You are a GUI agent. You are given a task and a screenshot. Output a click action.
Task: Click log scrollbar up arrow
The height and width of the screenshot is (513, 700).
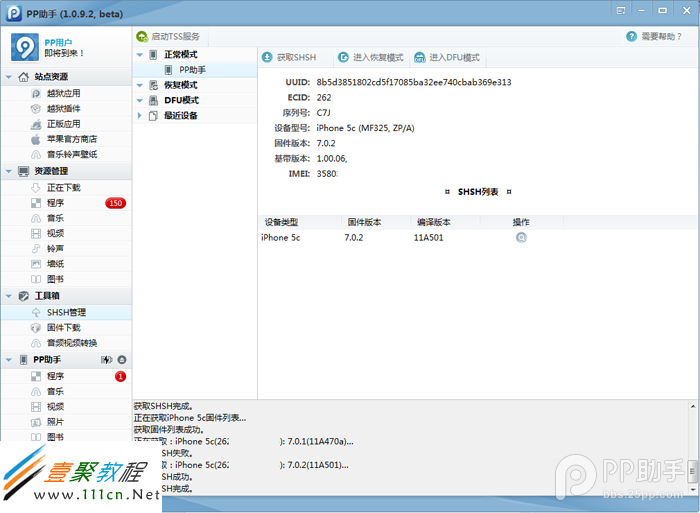(x=693, y=406)
